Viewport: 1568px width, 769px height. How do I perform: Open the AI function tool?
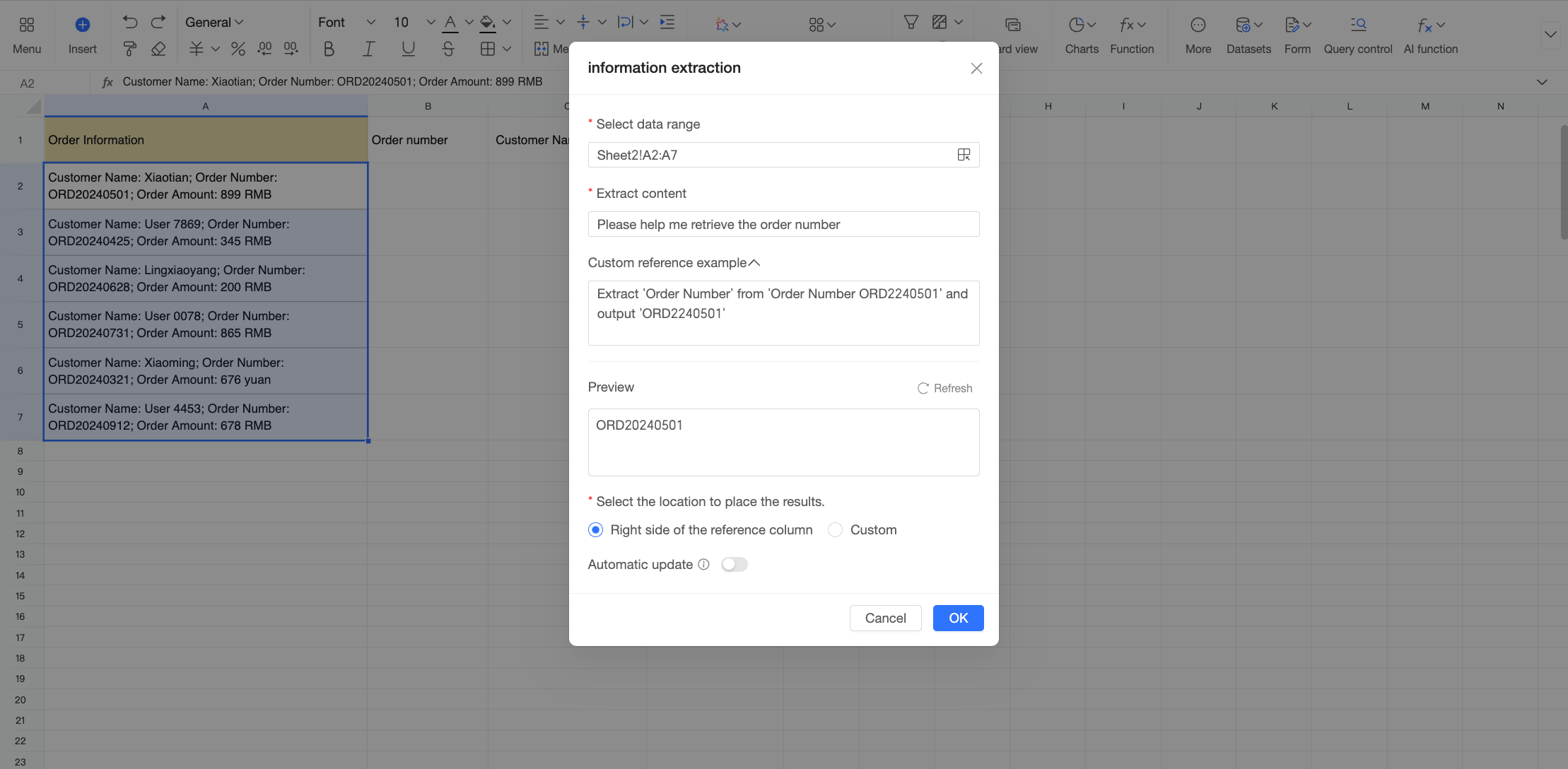point(1430,35)
